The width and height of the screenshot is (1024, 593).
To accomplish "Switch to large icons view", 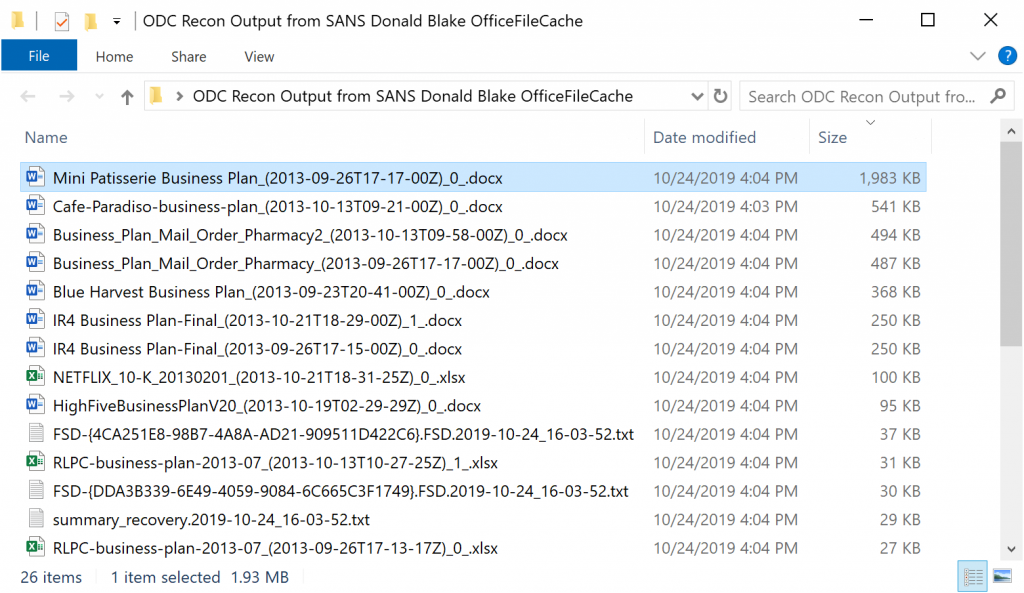I will coord(1001,576).
